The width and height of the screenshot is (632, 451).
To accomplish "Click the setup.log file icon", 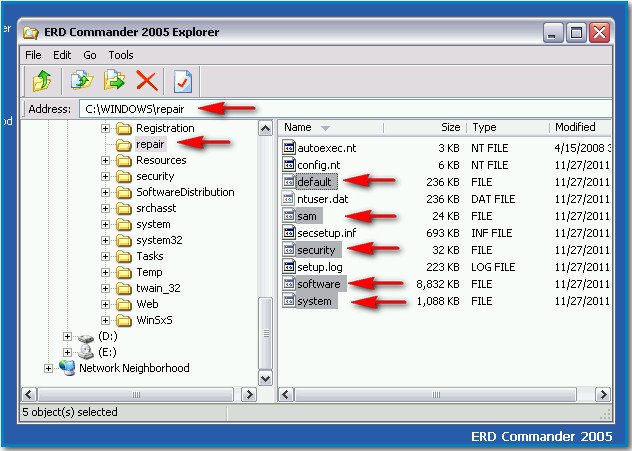I will (289, 267).
